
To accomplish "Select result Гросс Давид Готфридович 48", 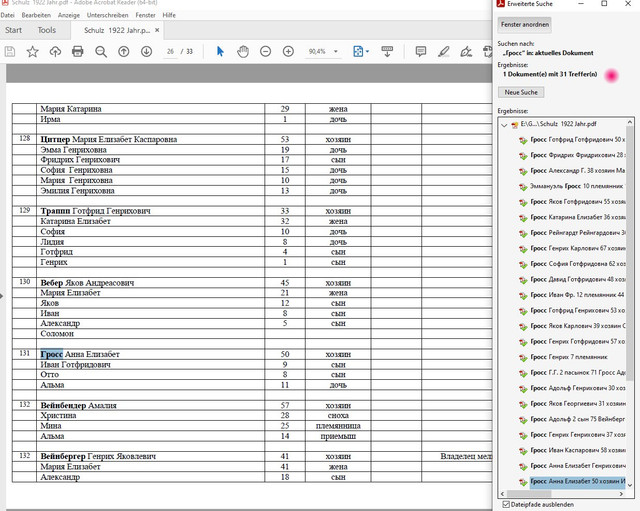I will click(577, 279).
